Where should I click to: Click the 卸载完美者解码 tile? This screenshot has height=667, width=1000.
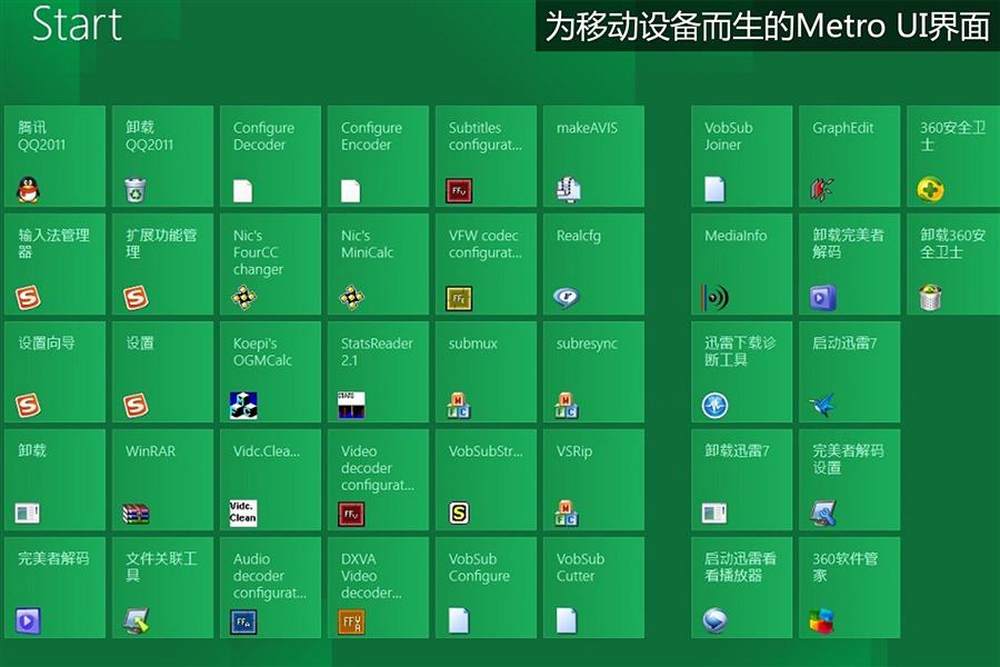(849, 264)
